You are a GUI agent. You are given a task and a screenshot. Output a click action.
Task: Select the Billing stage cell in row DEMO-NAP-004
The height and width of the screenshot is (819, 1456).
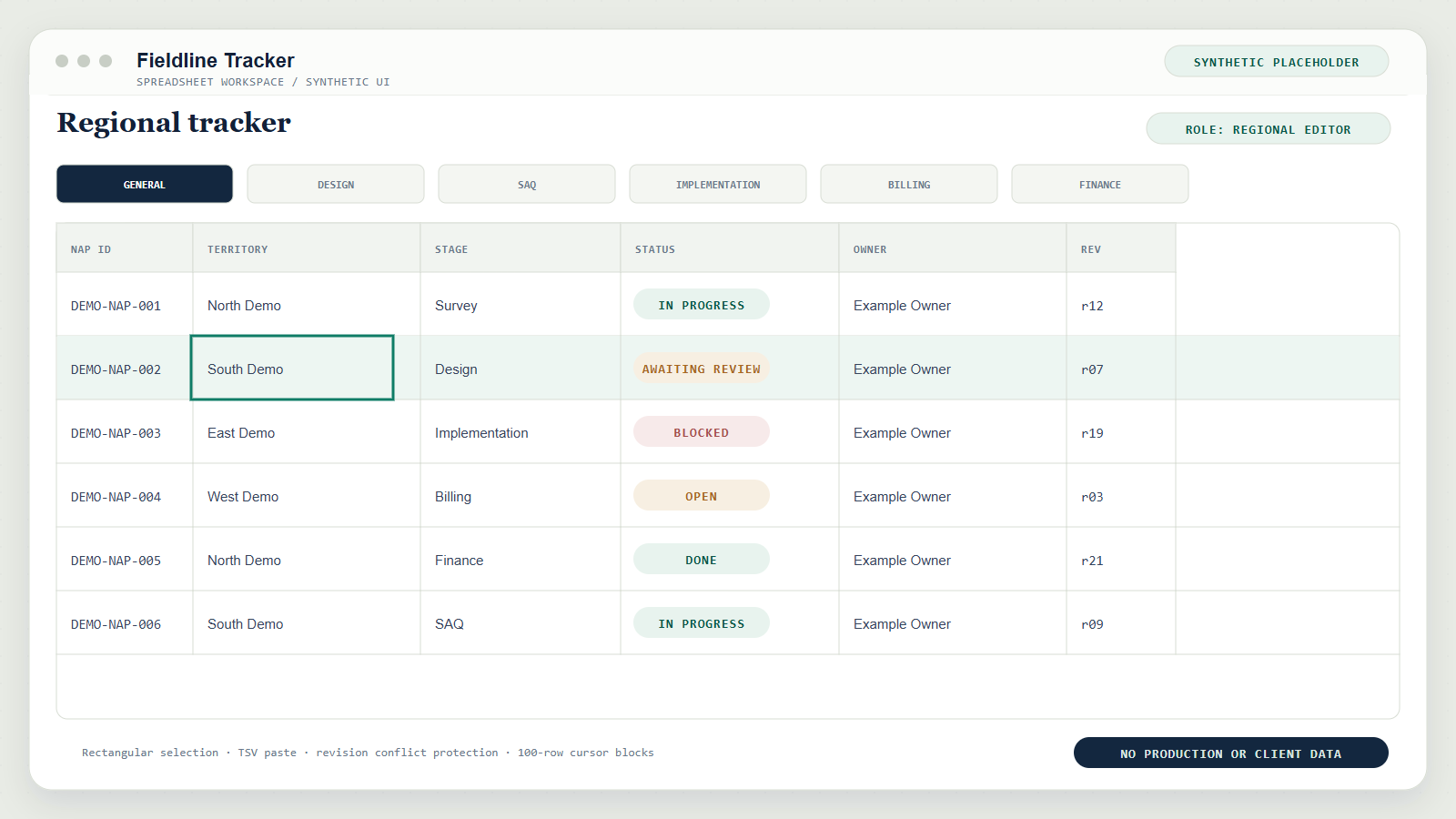click(x=521, y=496)
